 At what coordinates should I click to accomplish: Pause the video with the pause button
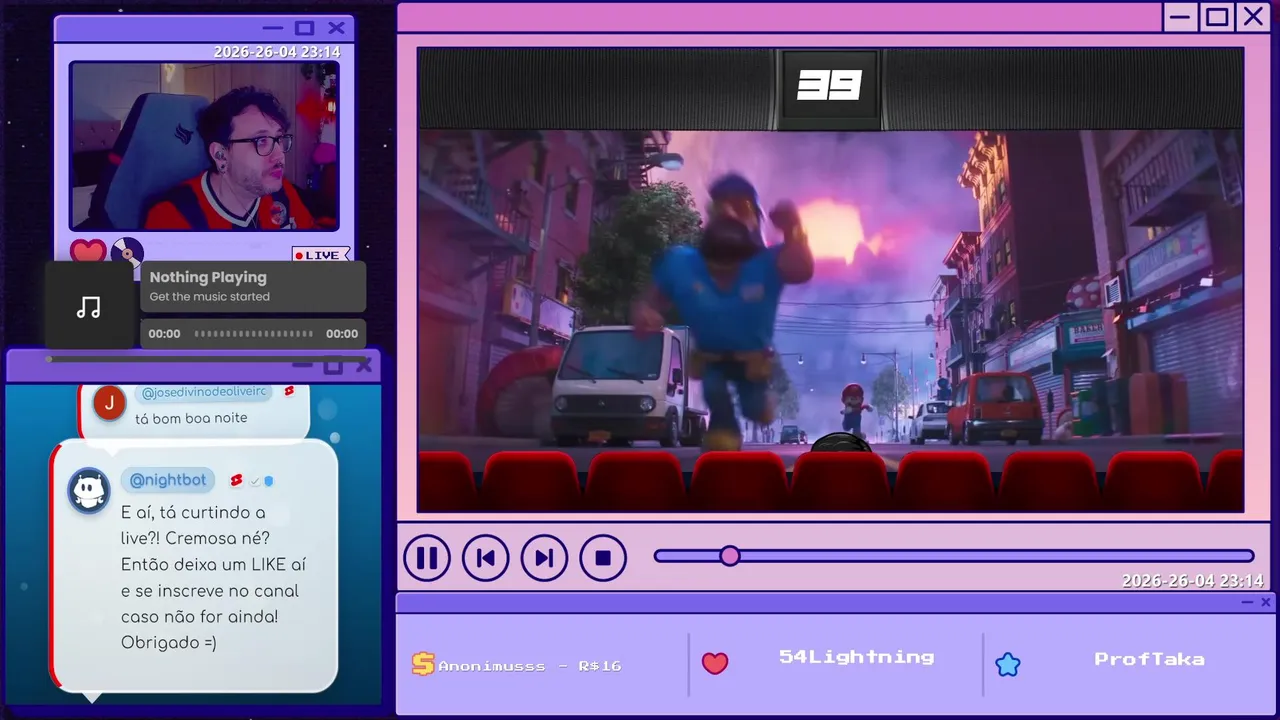(427, 558)
